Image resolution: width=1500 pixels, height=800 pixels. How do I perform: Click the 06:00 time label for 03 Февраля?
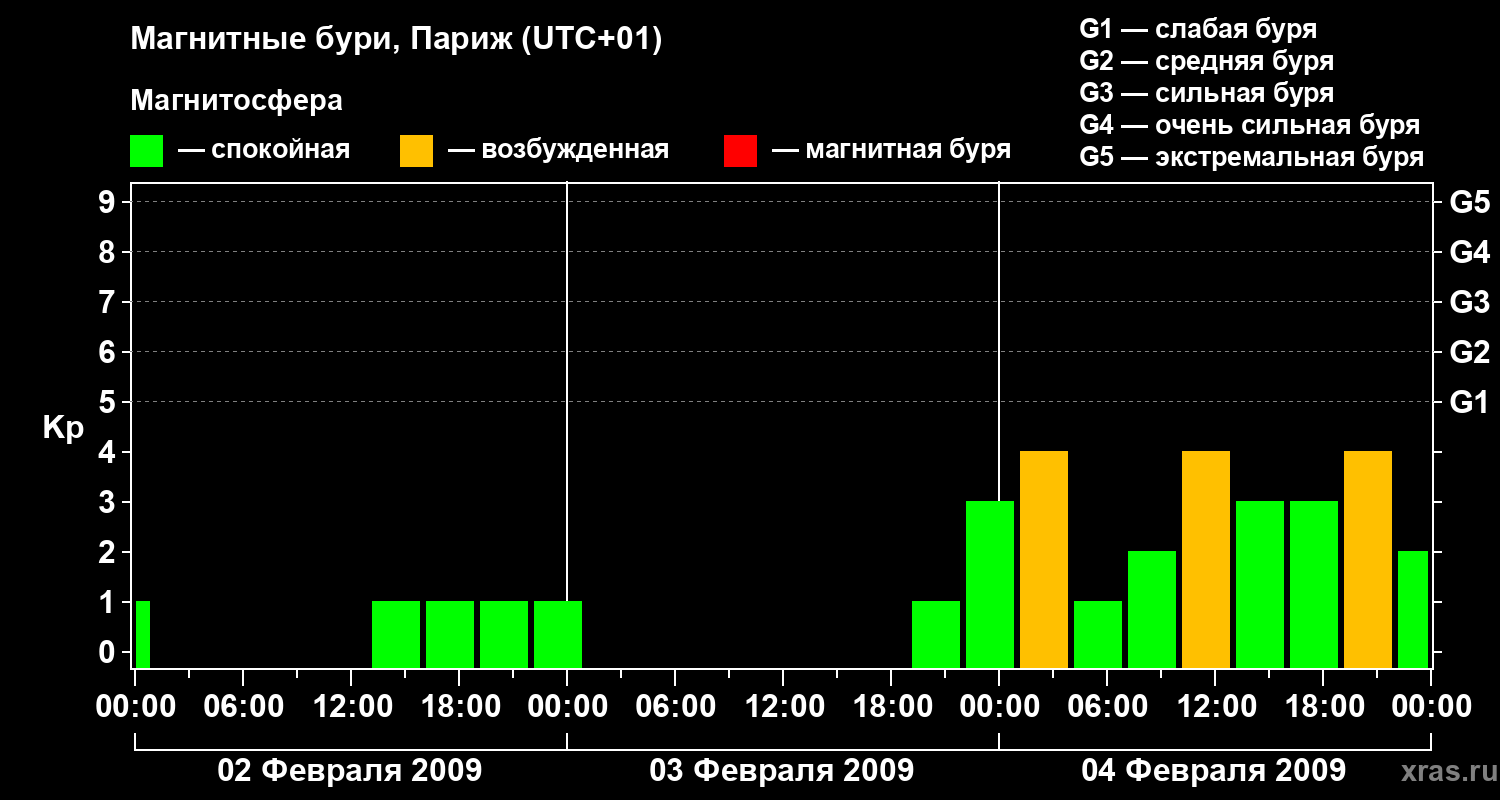click(675, 706)
